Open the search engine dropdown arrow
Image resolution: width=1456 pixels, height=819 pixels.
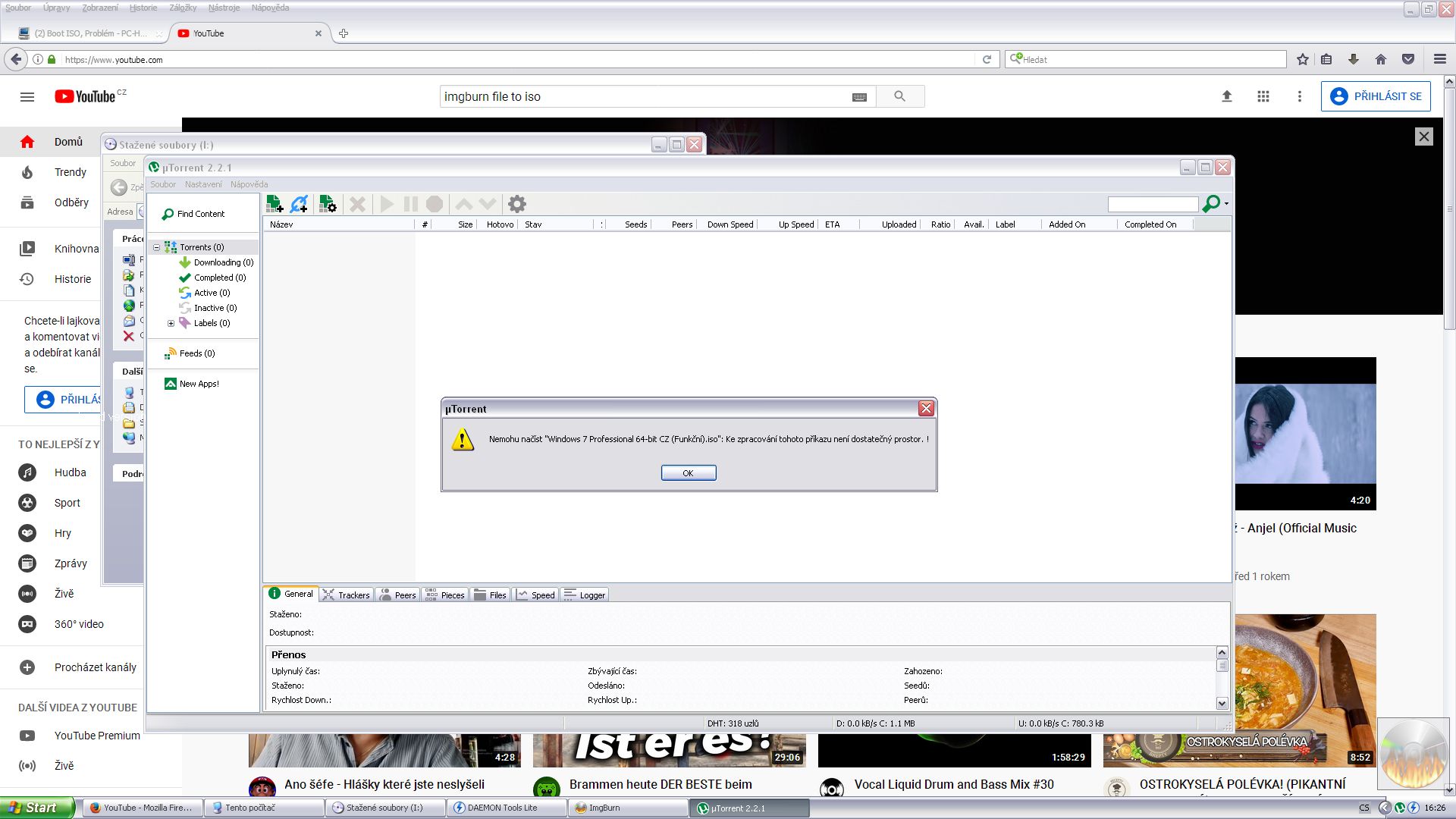click(x=1226, y=204)
